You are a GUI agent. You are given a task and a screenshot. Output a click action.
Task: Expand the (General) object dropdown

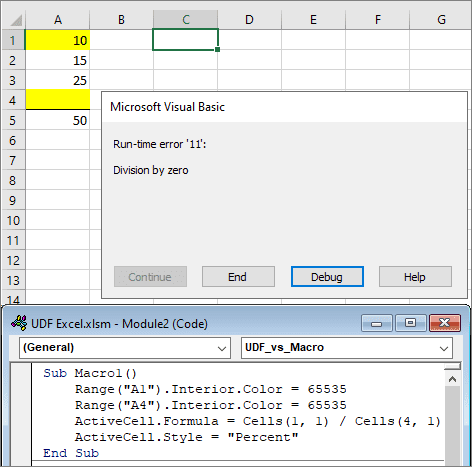[x=222, y=348]
